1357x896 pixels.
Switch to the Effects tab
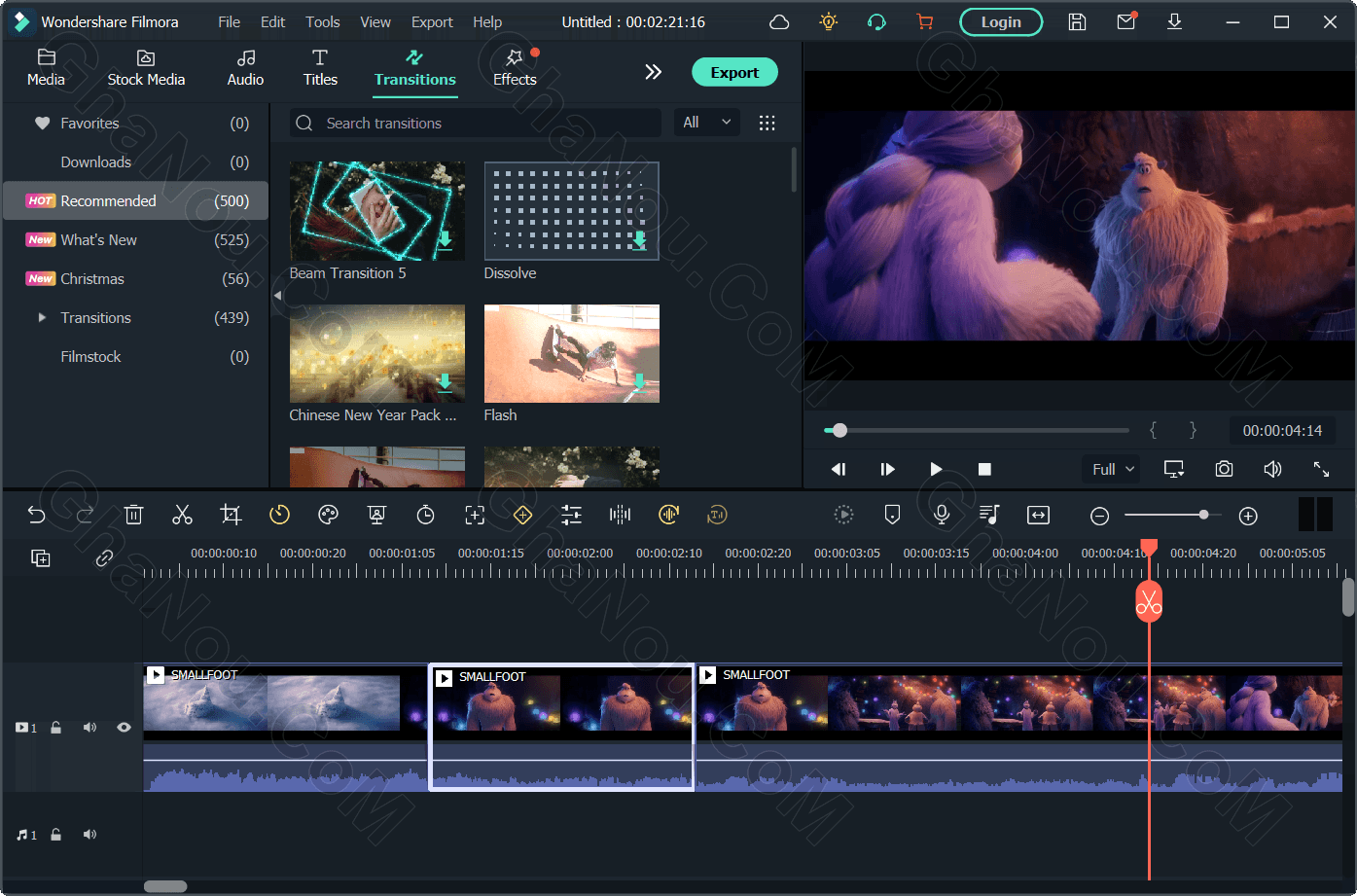tap(515, 68)
